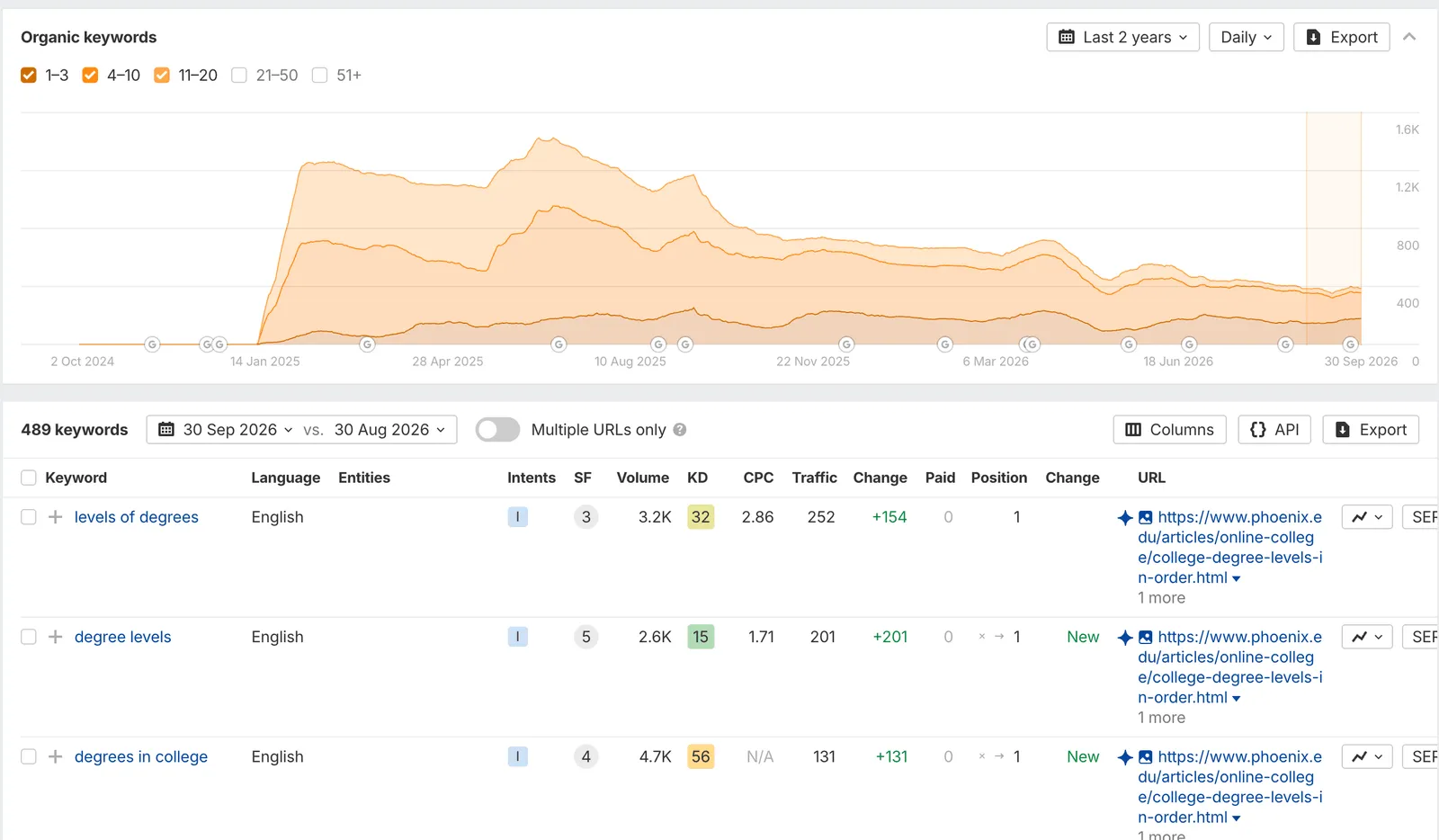Enable the 21–50 positions checkbox
This screenshot has width=1439, height=840.
coord(239,76)
